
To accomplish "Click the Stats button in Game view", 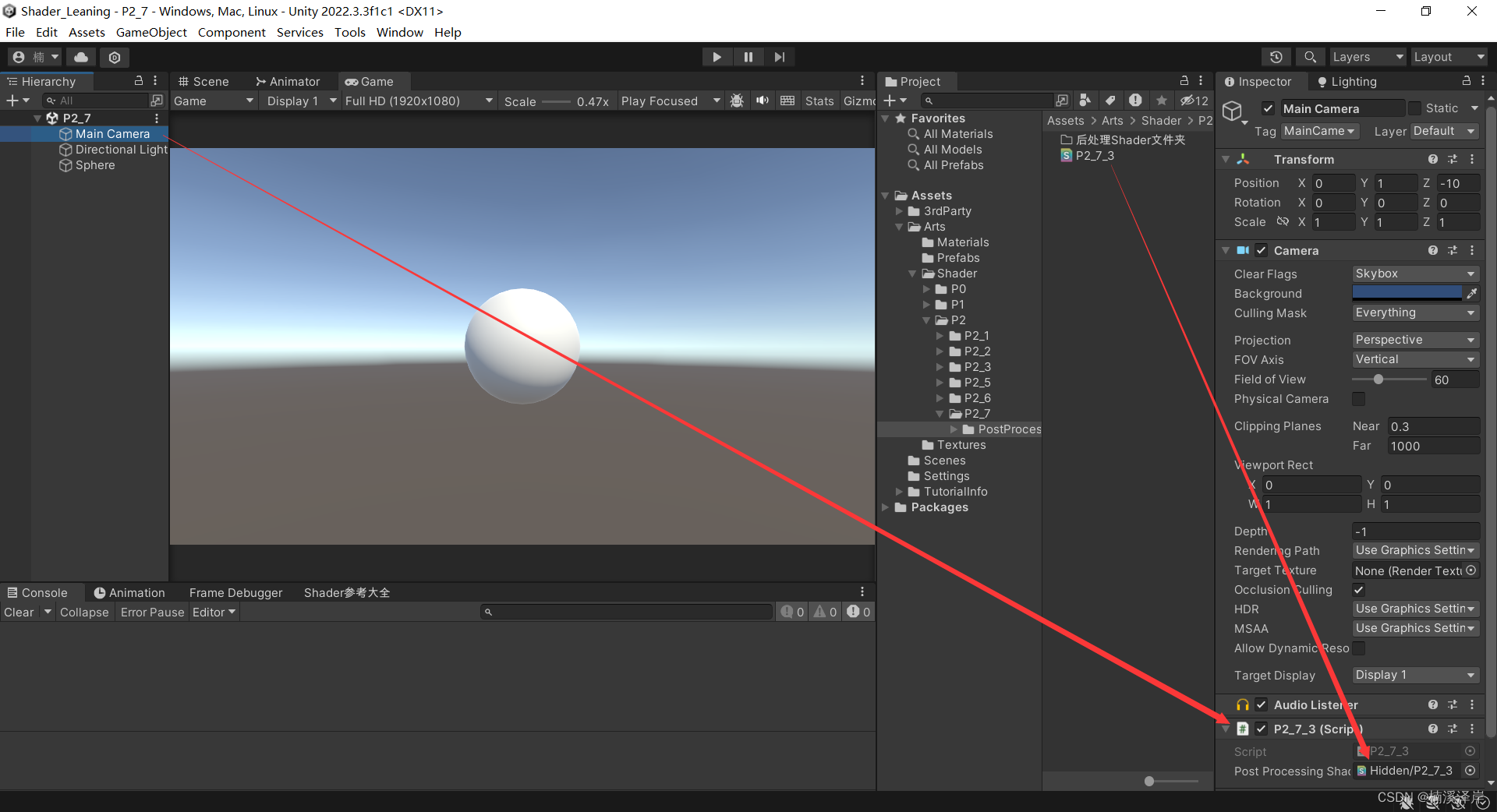I will point(819,101).
